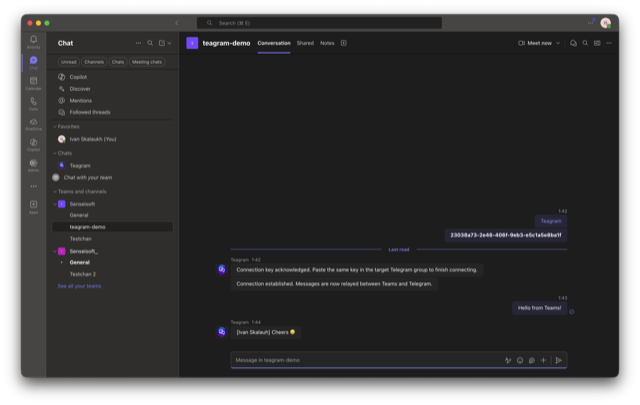Open the Calendar from the left rail

(x=33, y=83)
